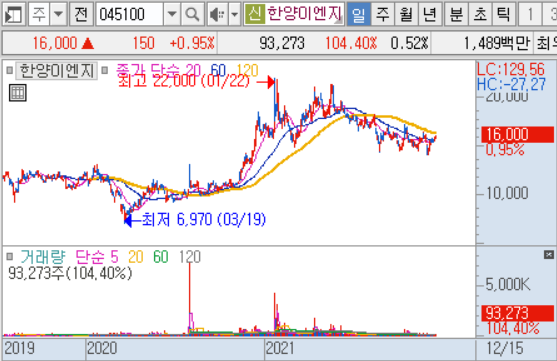Click the magnifier search icon
The height and width of the screenshot is (361, 557).
pyautogui.click(x=192, y=14)
